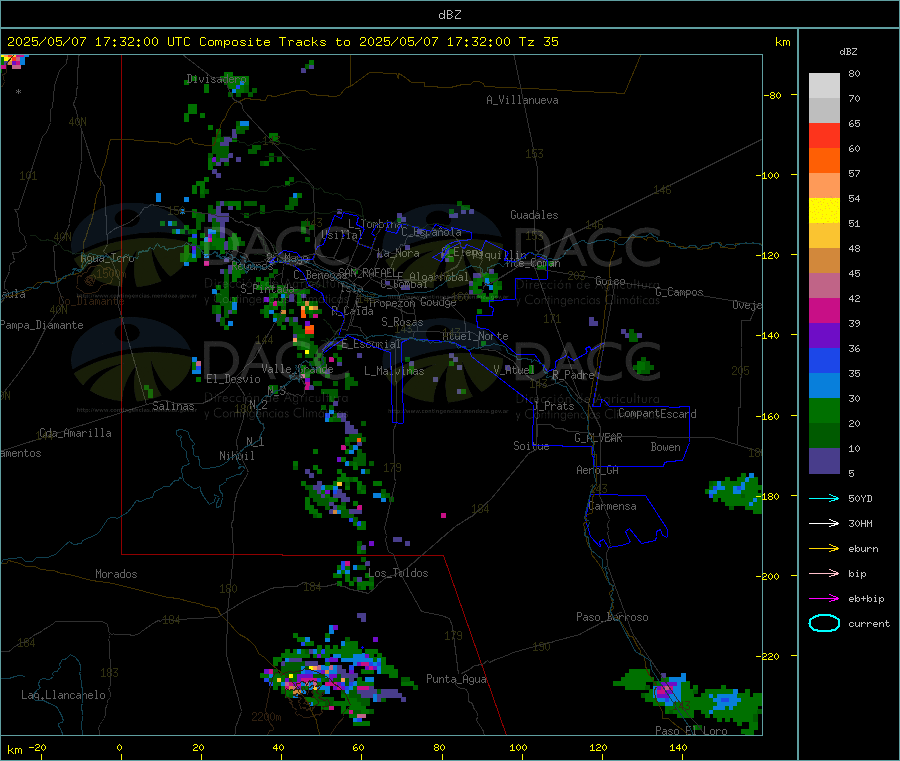The image size is (900, 761).
Task: Select the magenta 39-42 dBZ swatch
Action: click(824, 310)
